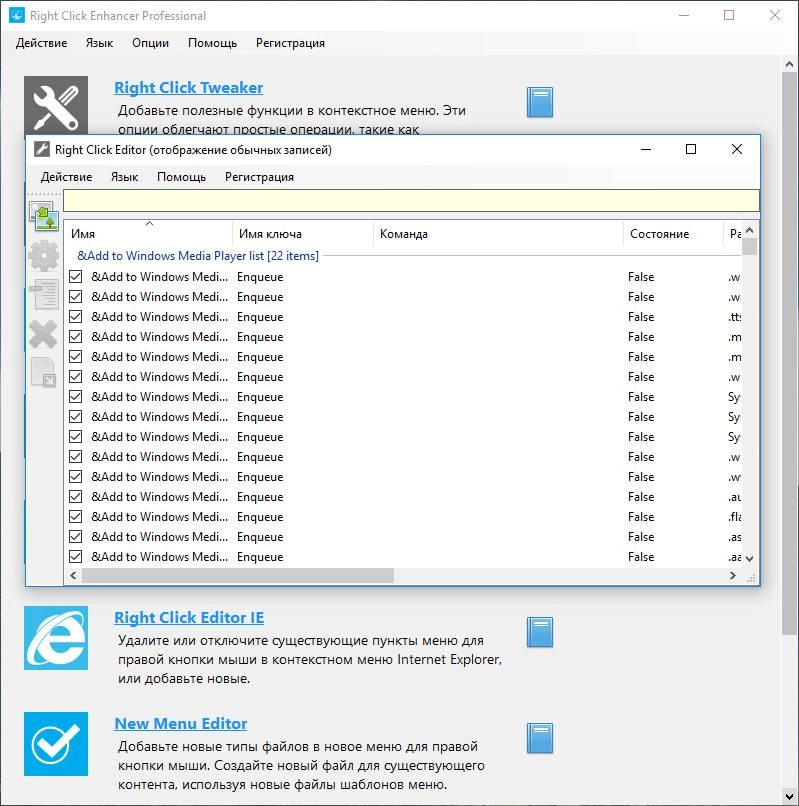Viewport: 799px width, 806px height.
Task: Open Помощь menu in the Enhancer main window
Action: [212, 43]
